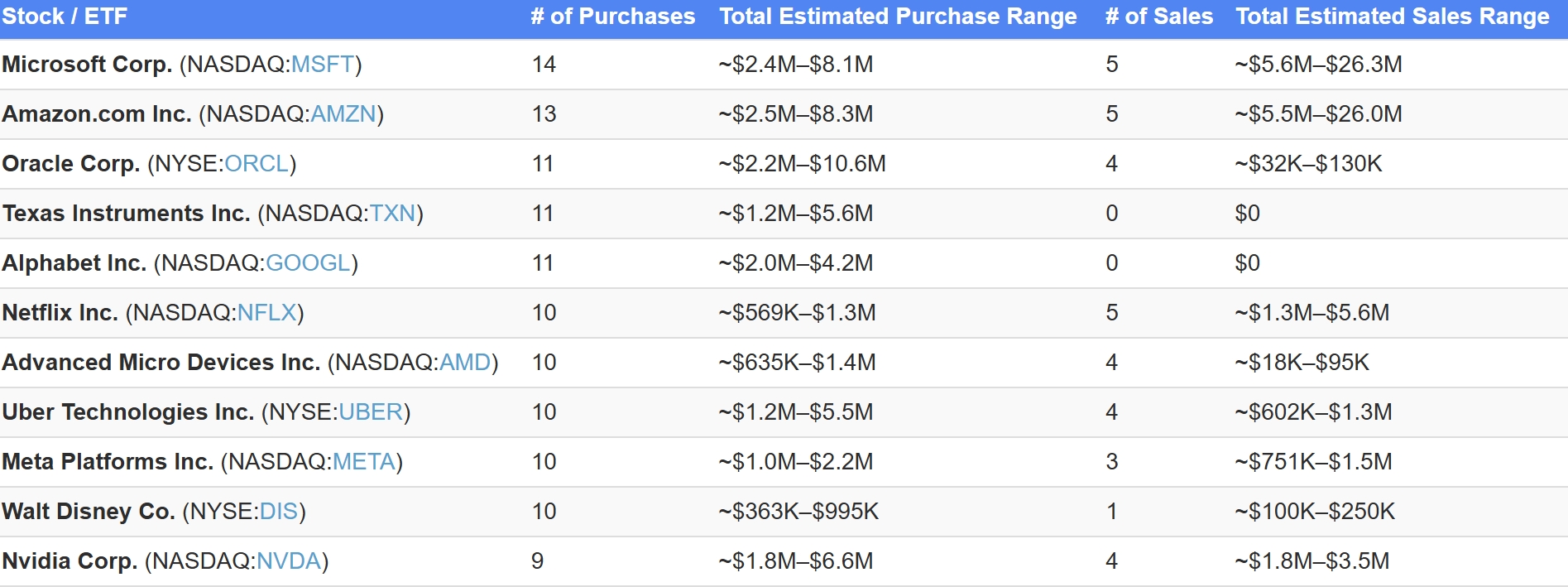Click purchase range '~$569K–$1.3M'
The width and height of the screenshot is (1568, 587).
pyautogui.click(x=798, y=313)
